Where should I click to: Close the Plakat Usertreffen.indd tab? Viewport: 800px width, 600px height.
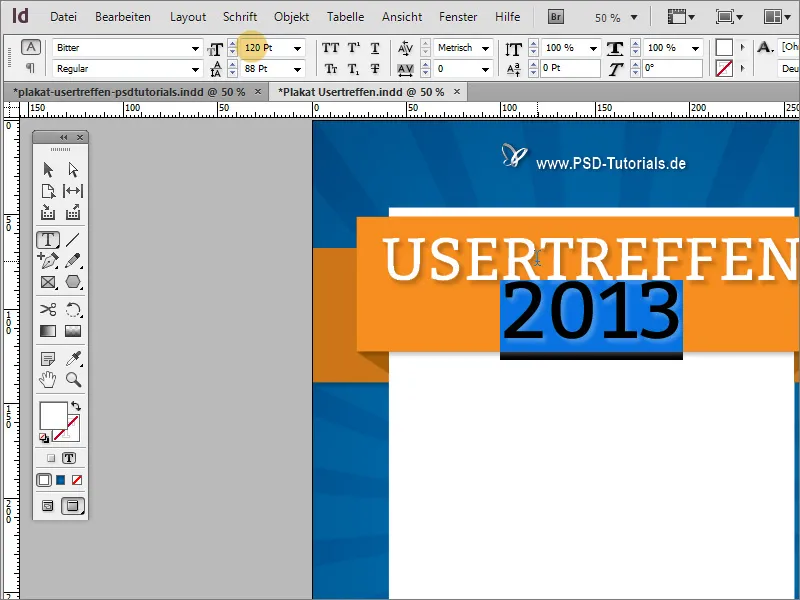(x=457, y=92)
